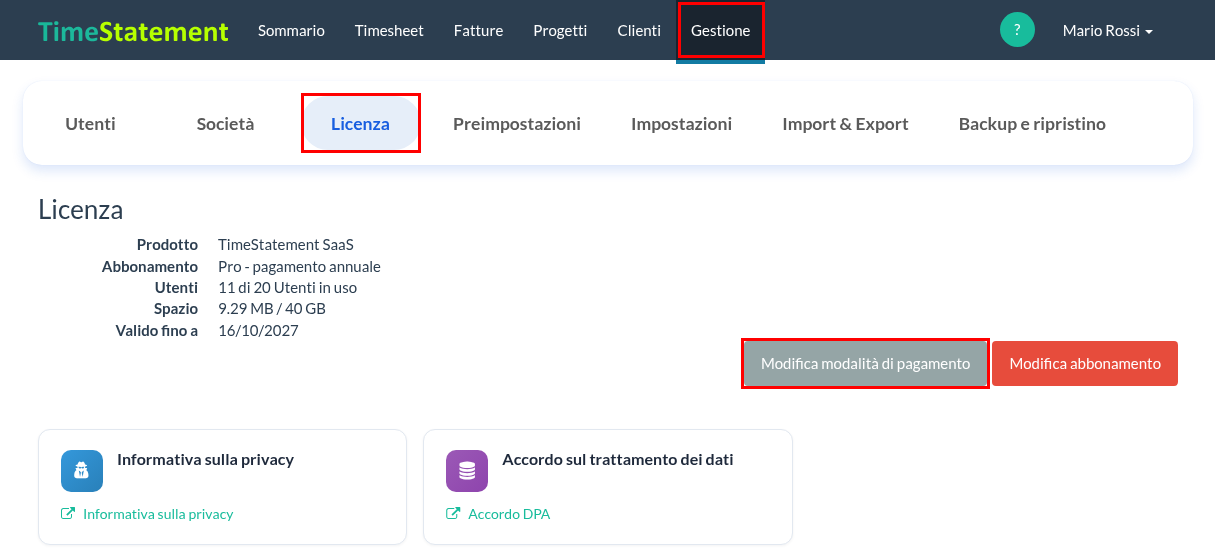Open the Preimpostazioni tab
Image resolution: width=1215 pixels, height=553 pixels.
(517, 124)
